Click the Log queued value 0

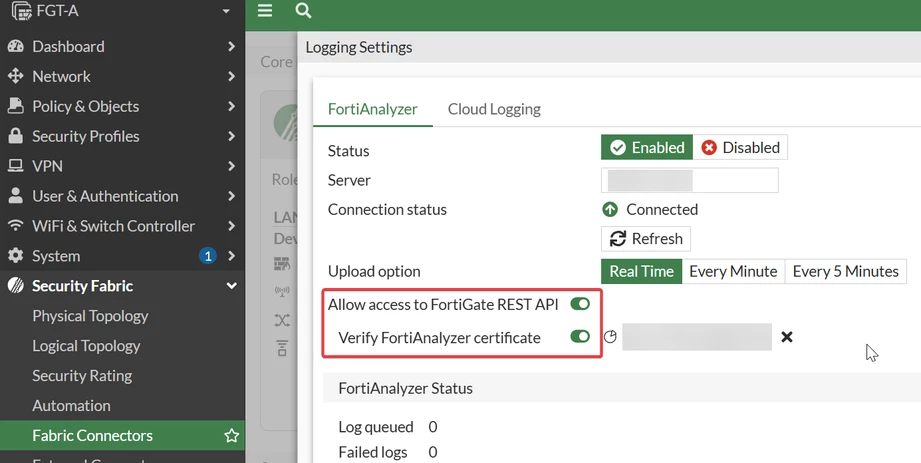pos(433,427)
